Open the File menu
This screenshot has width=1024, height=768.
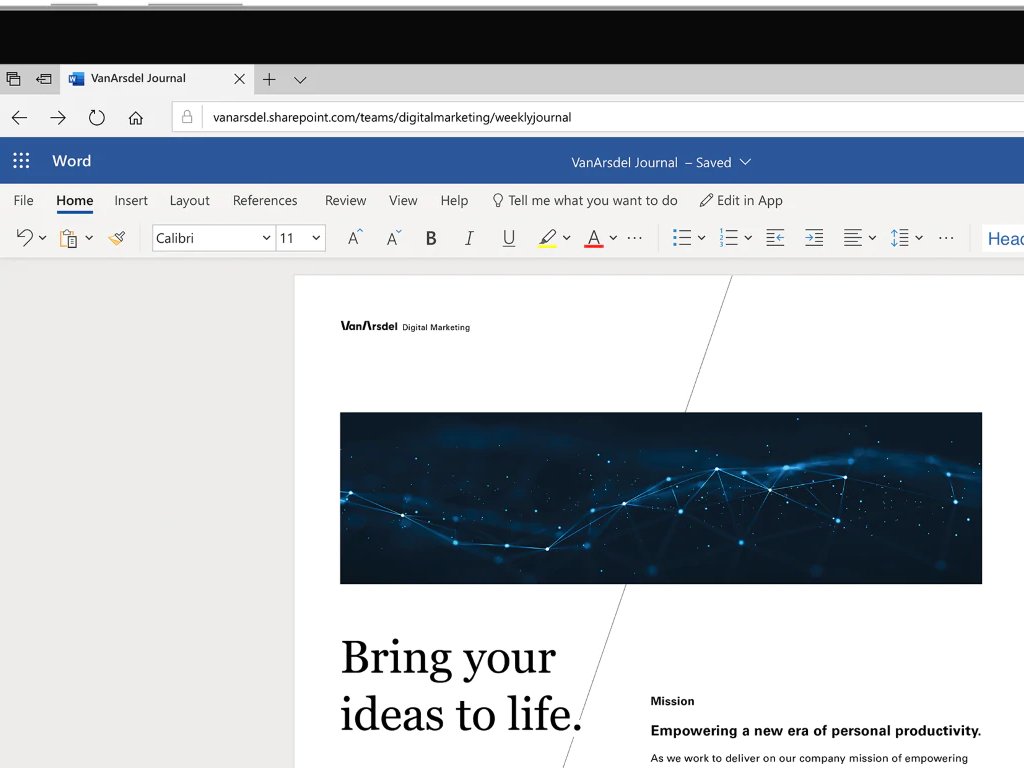tap(24, 200)
